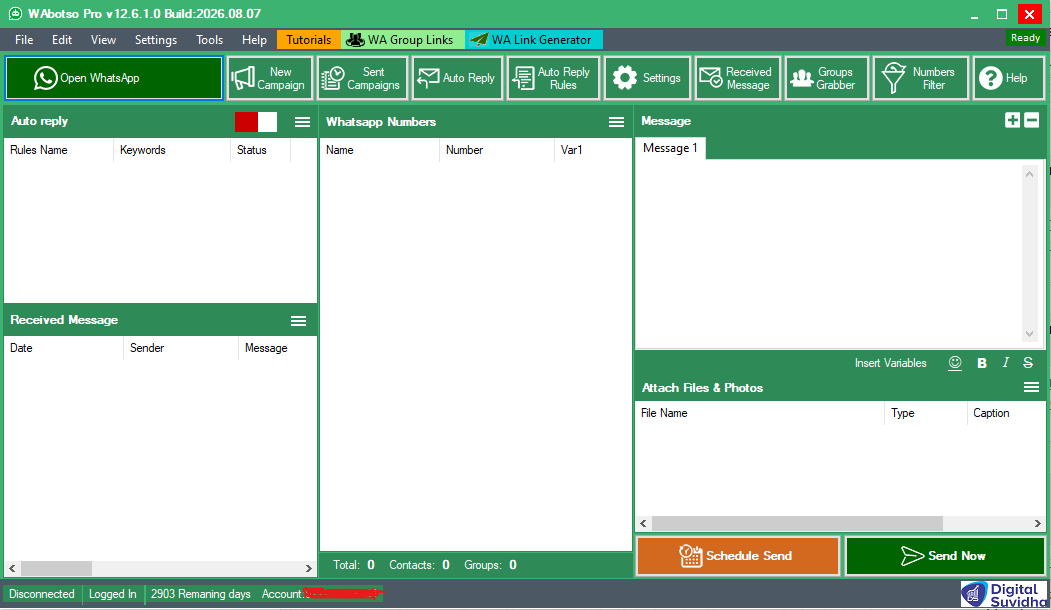
Task: Open the Settings gear toolbar button
Action: [647, 78]
